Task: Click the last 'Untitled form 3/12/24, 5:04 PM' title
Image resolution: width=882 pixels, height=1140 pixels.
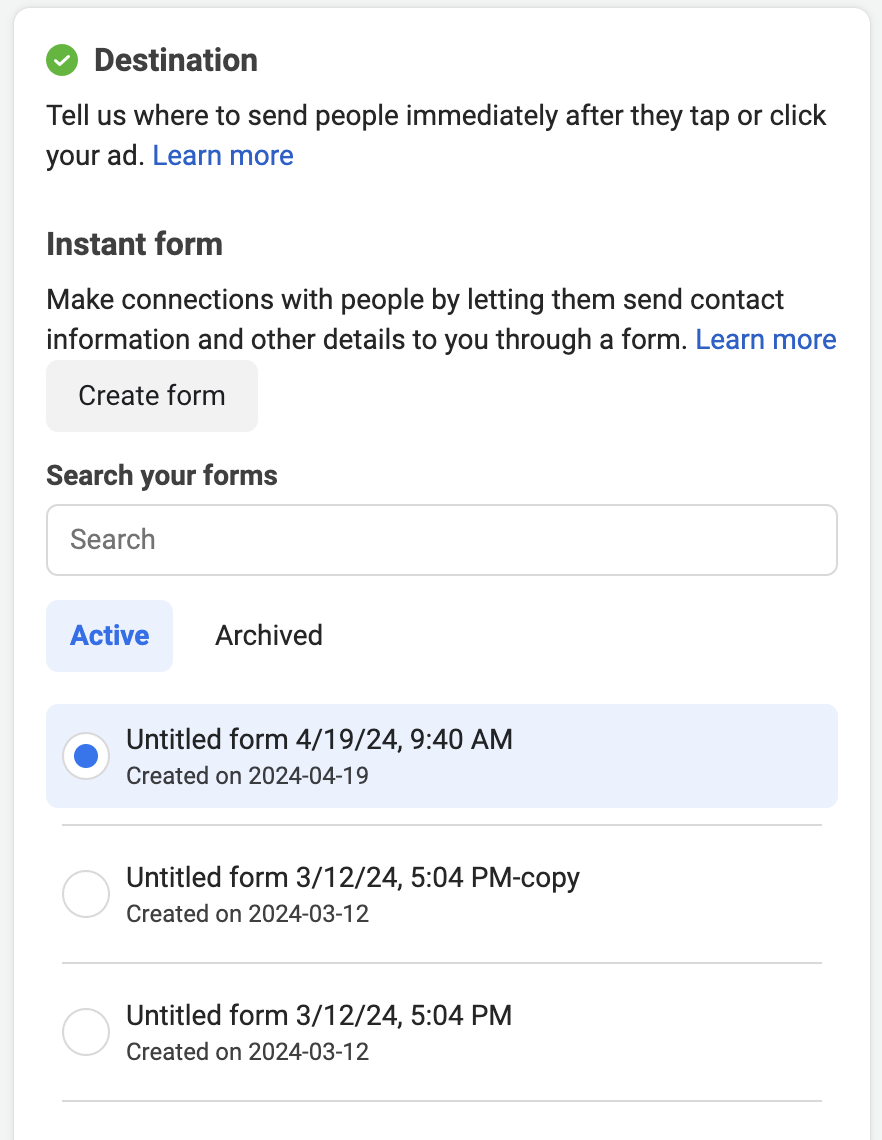Action: point(319,1016)
